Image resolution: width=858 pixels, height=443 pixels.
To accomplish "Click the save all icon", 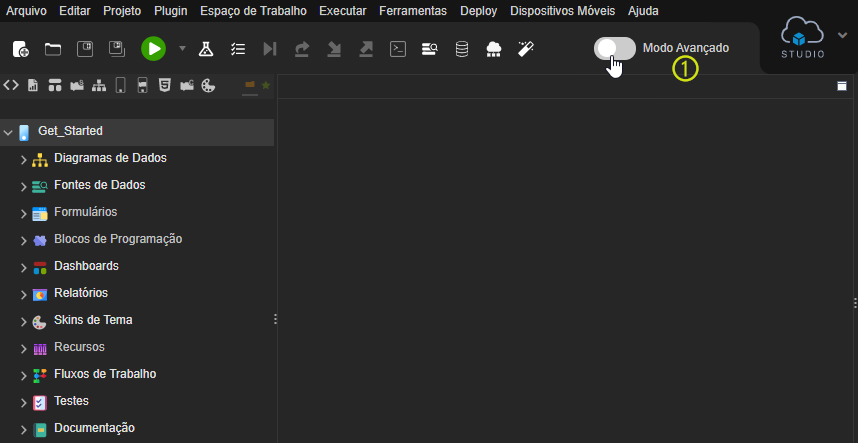I will coord(117,49).
